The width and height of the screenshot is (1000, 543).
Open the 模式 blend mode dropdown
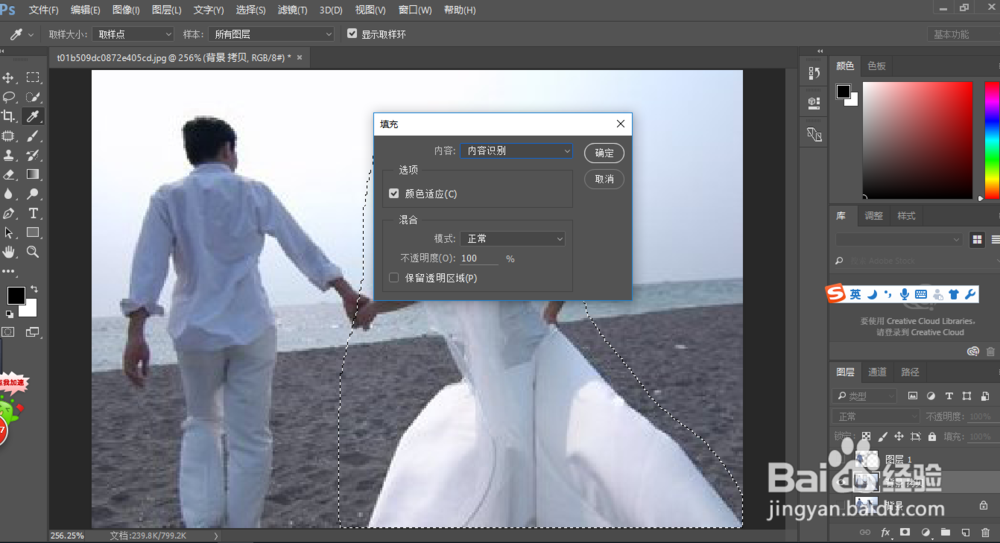tap(513, 239)
